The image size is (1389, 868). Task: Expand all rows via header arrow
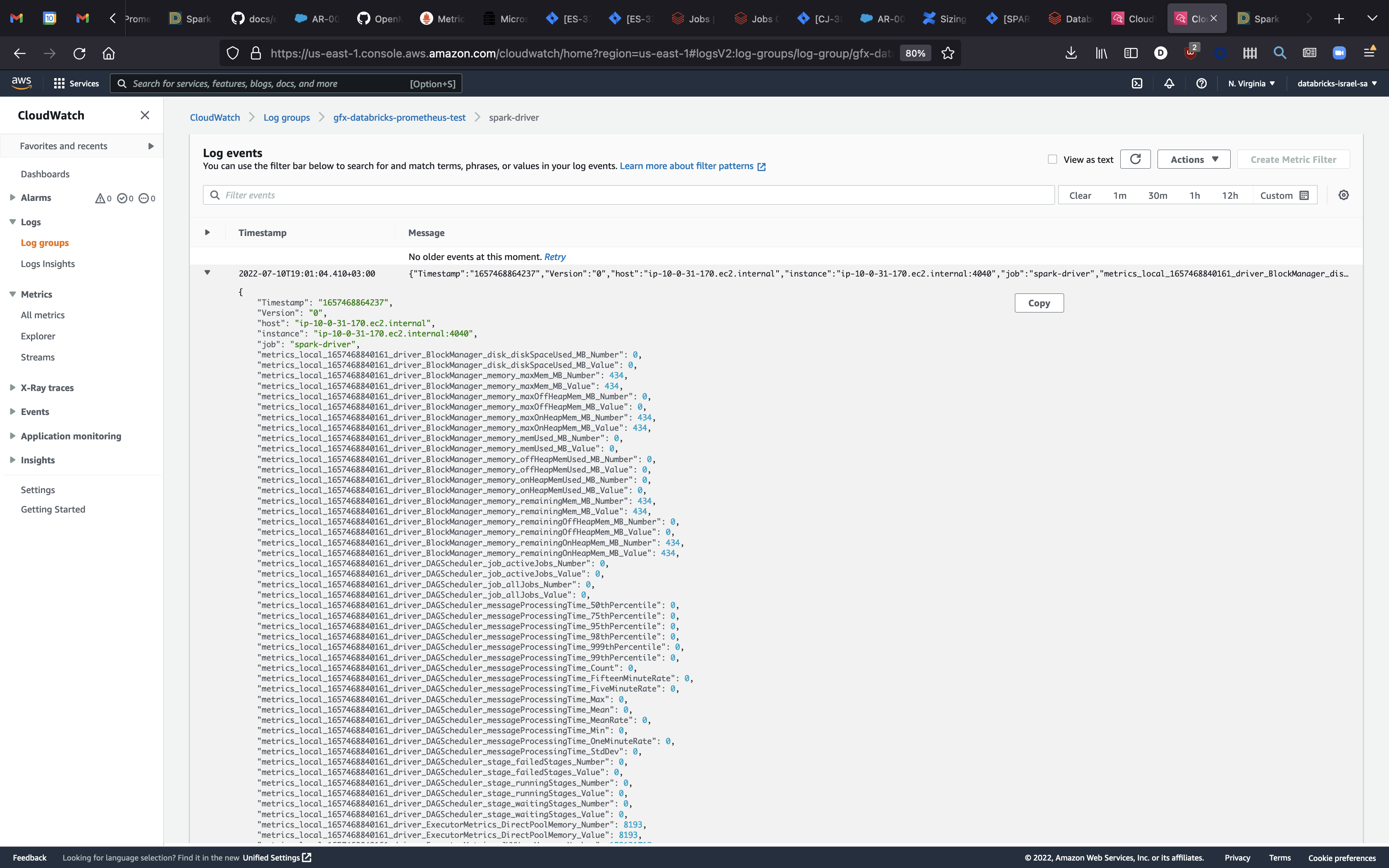207,232
